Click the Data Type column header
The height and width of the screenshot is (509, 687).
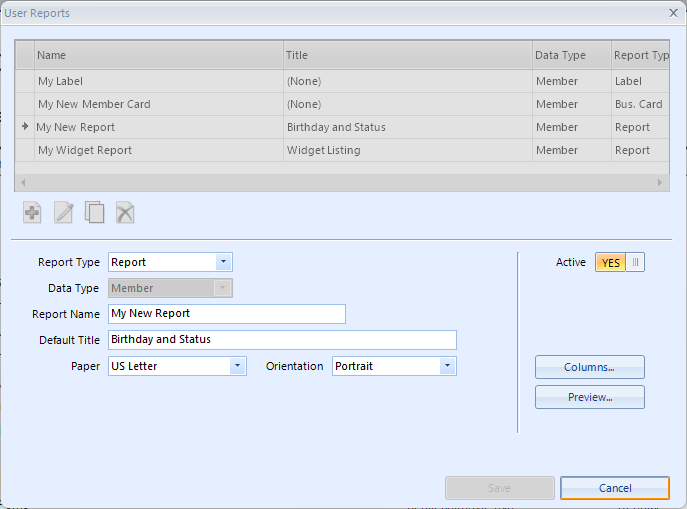(572, 55)
